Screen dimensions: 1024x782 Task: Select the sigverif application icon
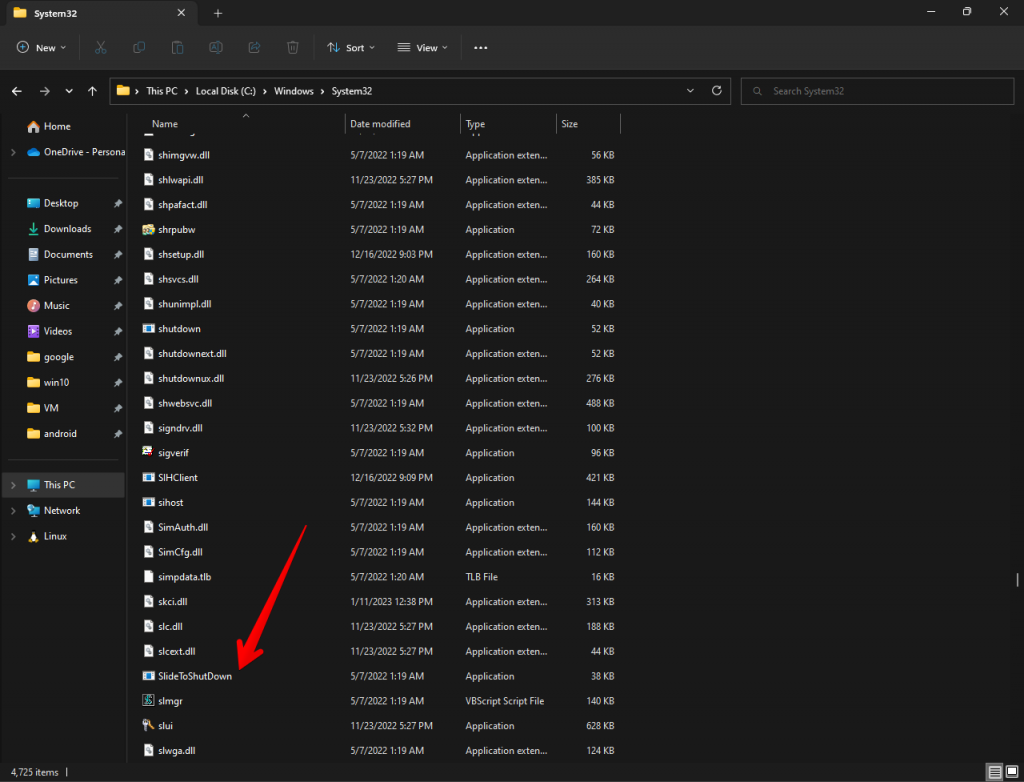tap(148, 453)
